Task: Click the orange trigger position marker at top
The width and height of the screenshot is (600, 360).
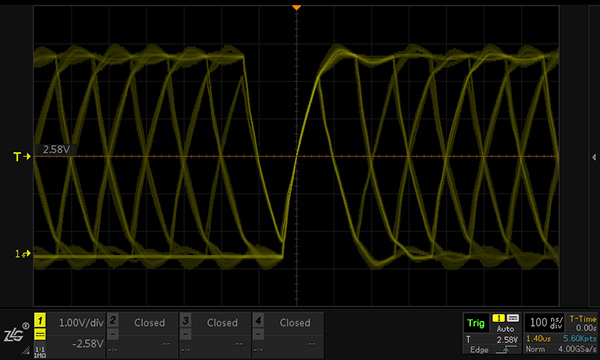Action: 296,7
